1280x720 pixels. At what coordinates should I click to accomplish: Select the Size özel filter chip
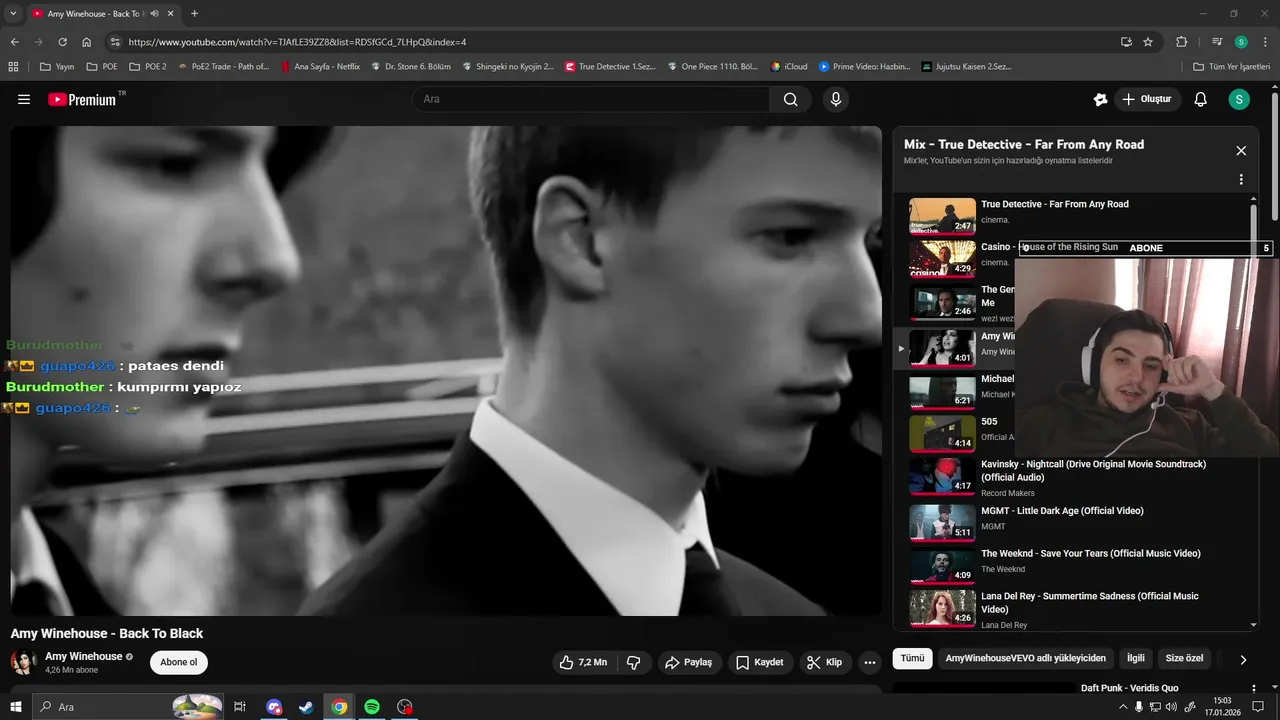pyautogui.click(x=1184, y=659)
